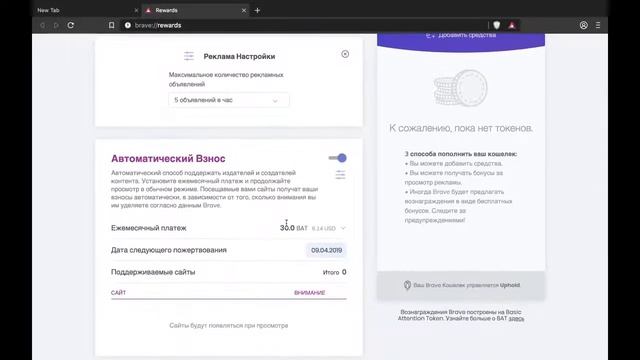The width and height of the screenshot is (640, 360).
Task: Click the browser back arrow
Action: (x=42, y=25)
